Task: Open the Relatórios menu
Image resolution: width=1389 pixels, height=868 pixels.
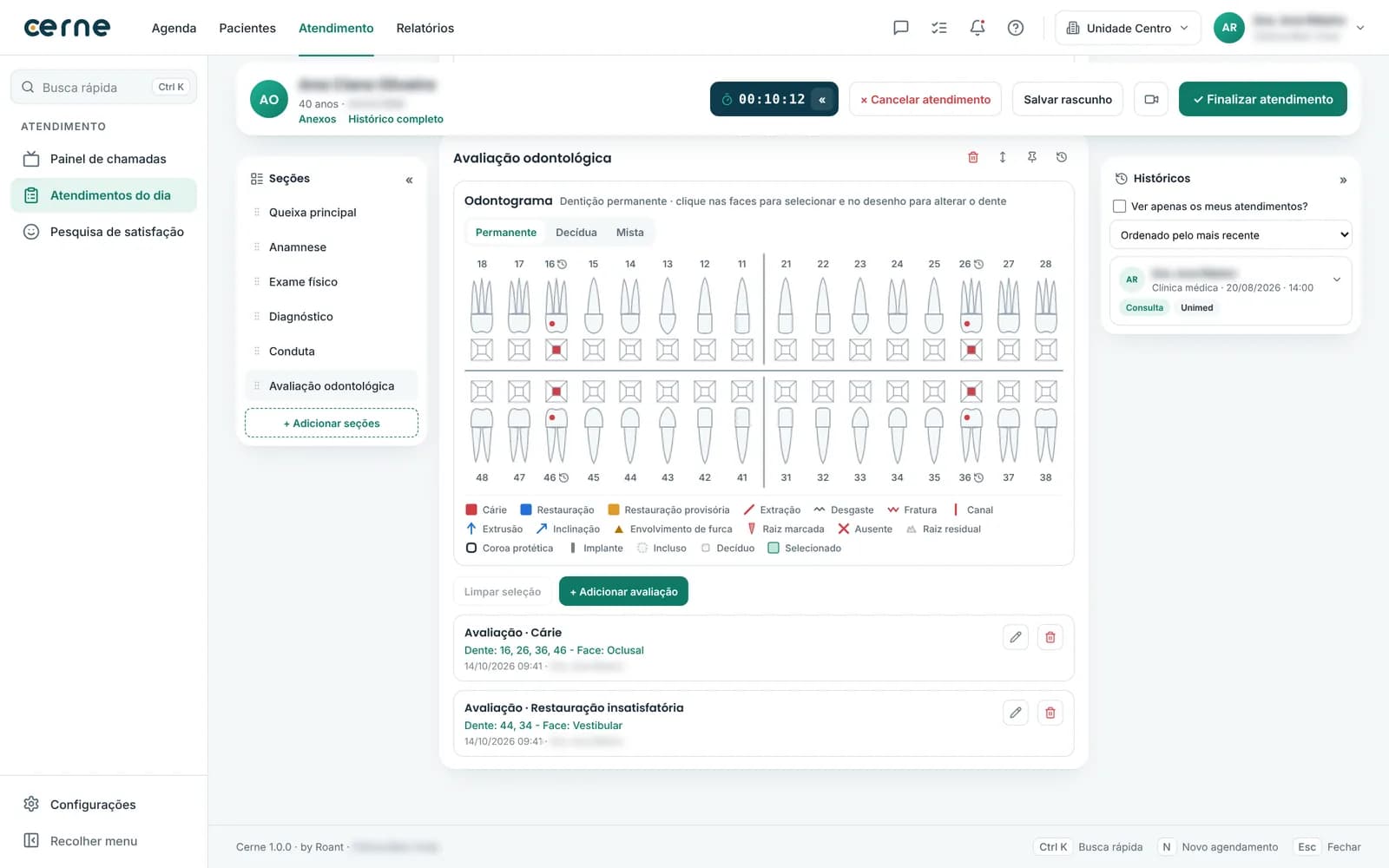Action: [425, 28]
